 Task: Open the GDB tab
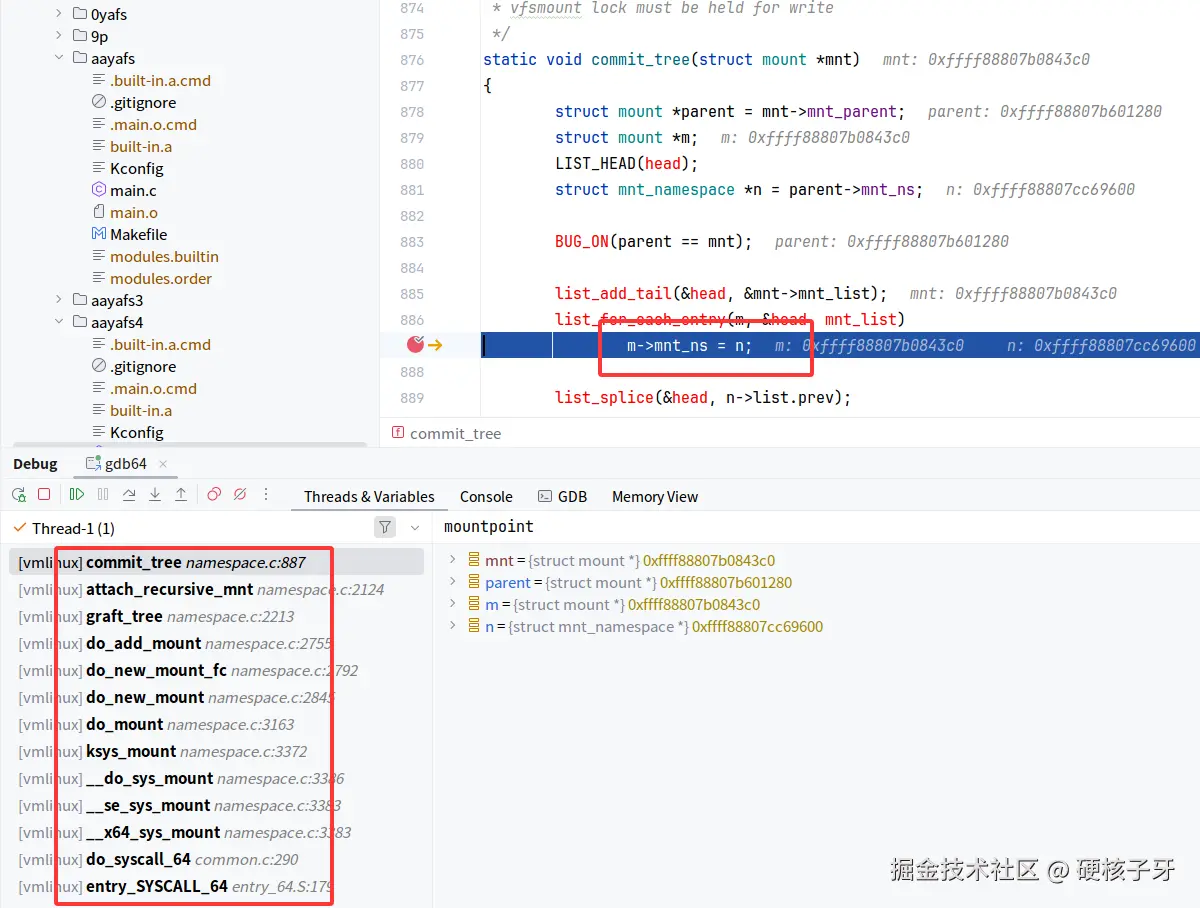coord(563,496)
